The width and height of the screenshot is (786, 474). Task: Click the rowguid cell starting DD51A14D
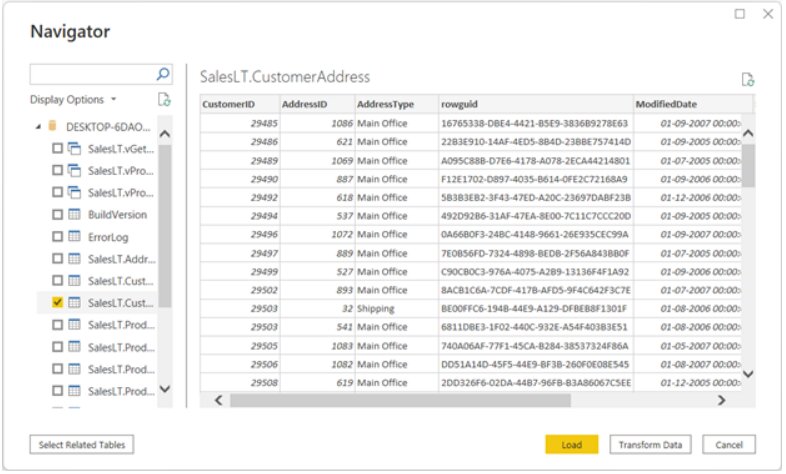(536, 364)
